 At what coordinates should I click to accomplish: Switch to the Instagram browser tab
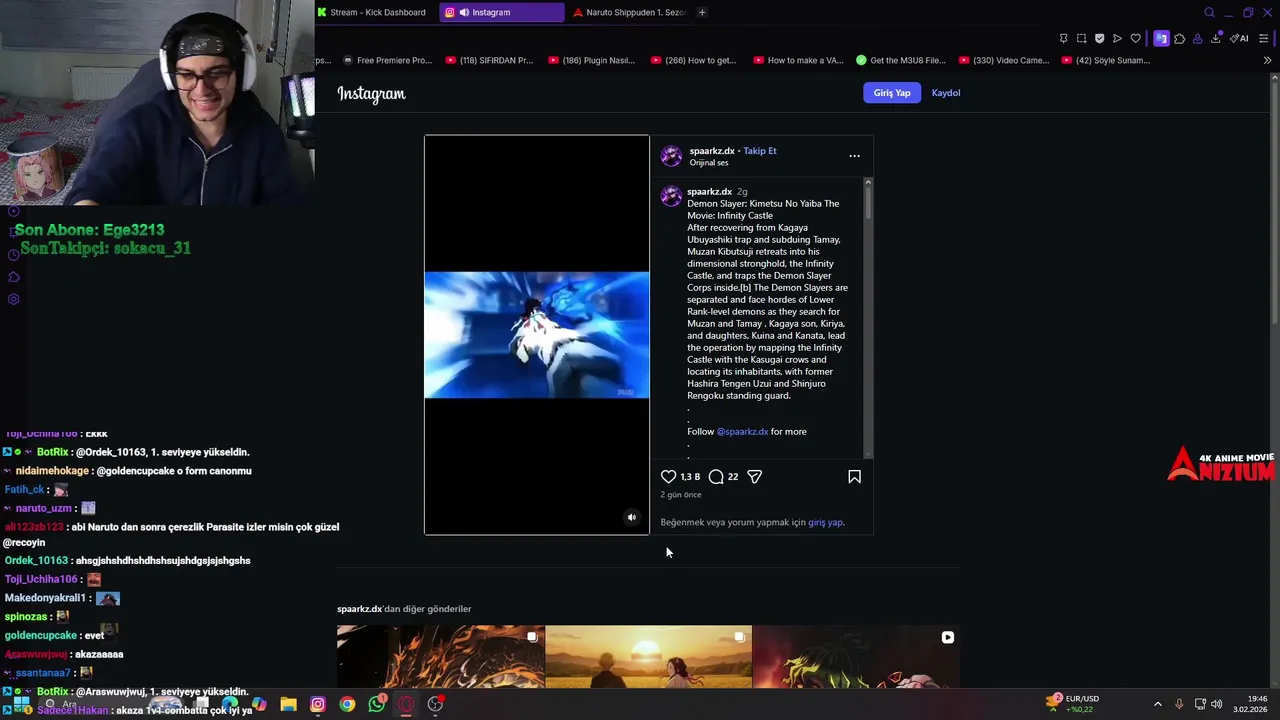tap(502, 12)
